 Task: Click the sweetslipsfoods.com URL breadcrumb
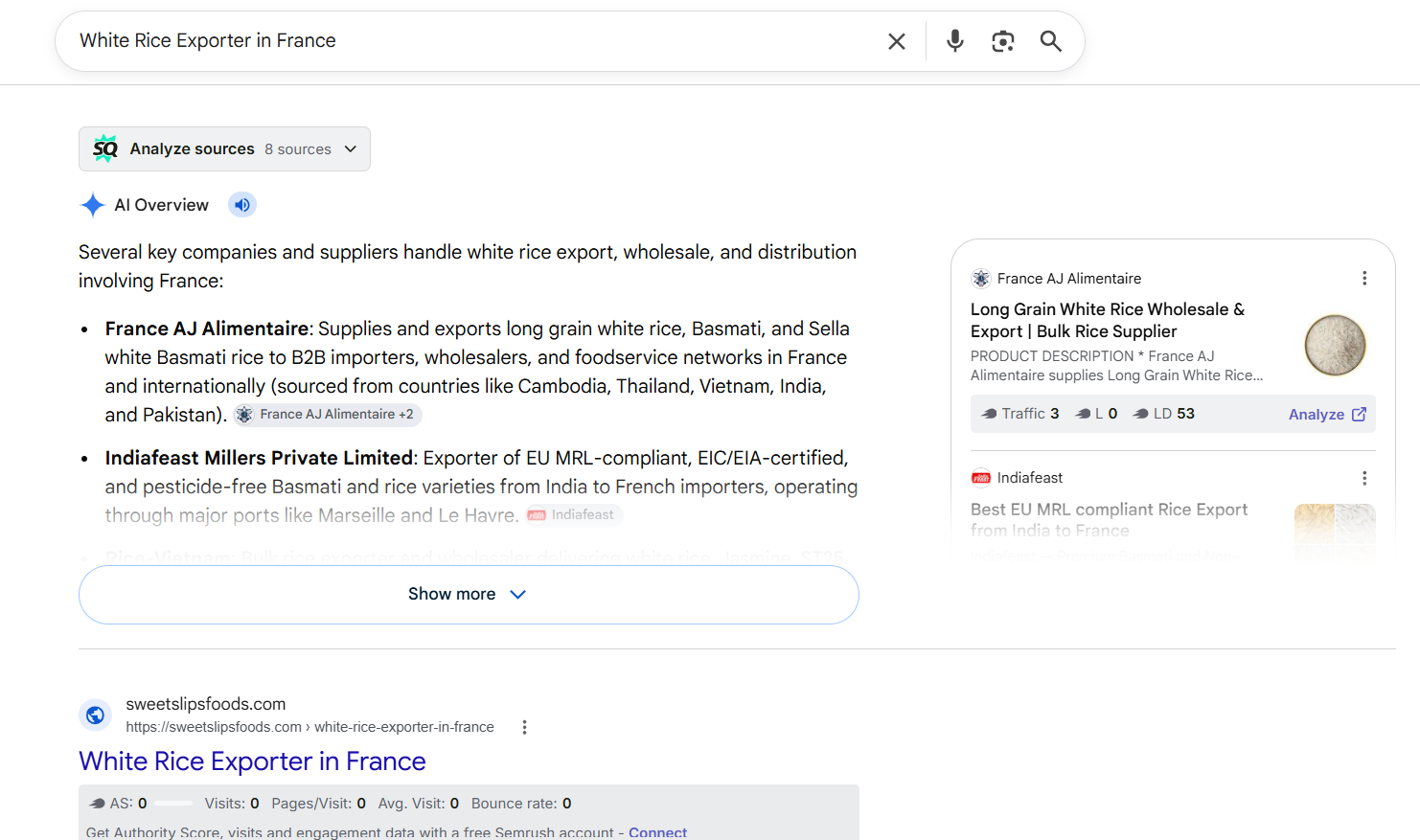coord(309,727)
